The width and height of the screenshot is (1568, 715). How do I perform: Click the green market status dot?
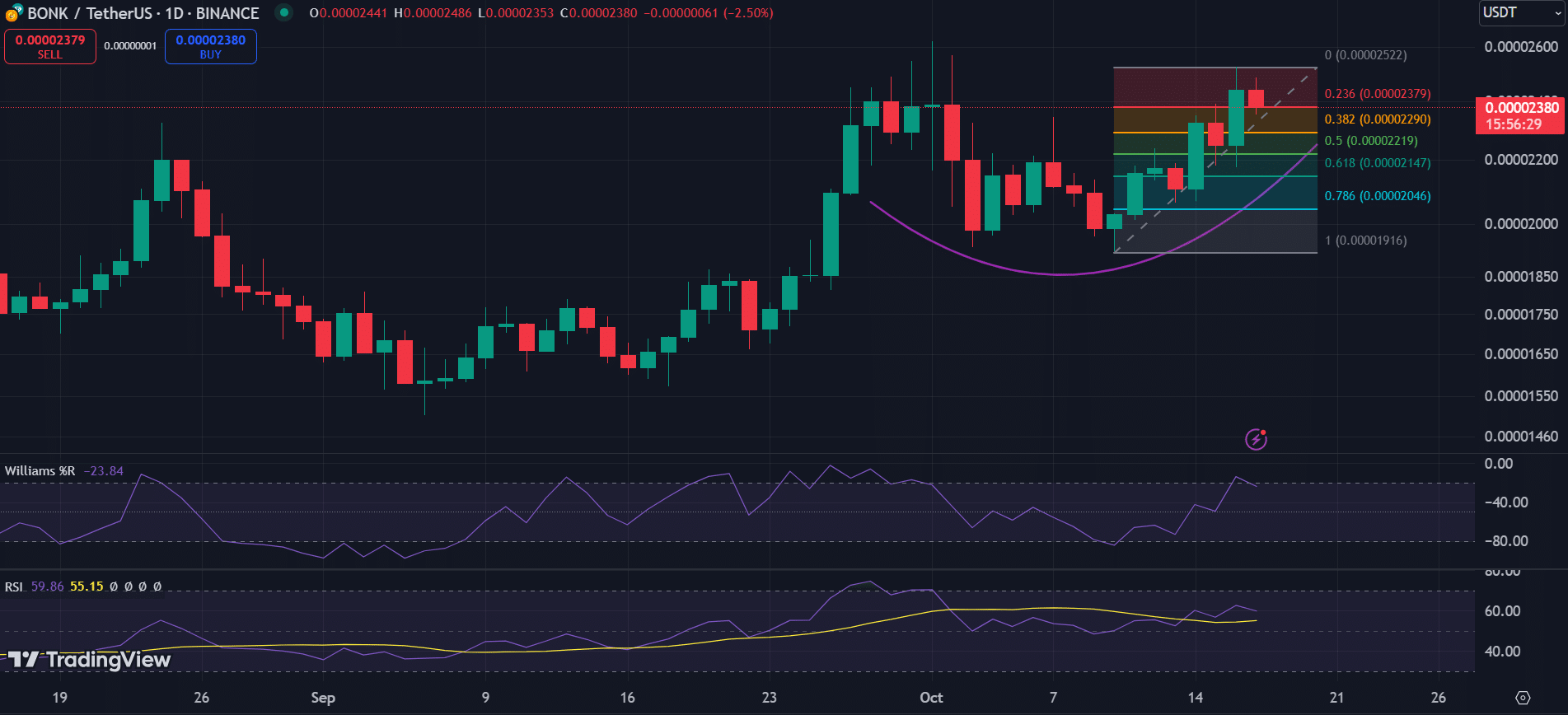284,12
